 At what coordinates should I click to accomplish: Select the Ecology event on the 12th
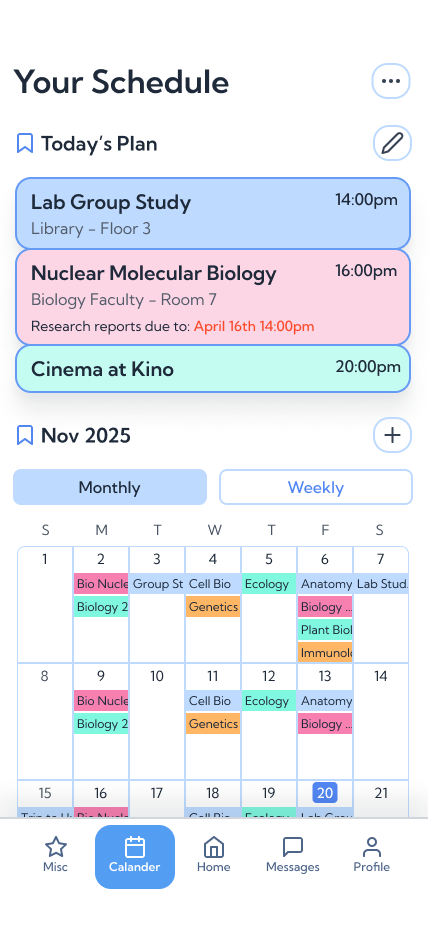click(x=269, y=701)
